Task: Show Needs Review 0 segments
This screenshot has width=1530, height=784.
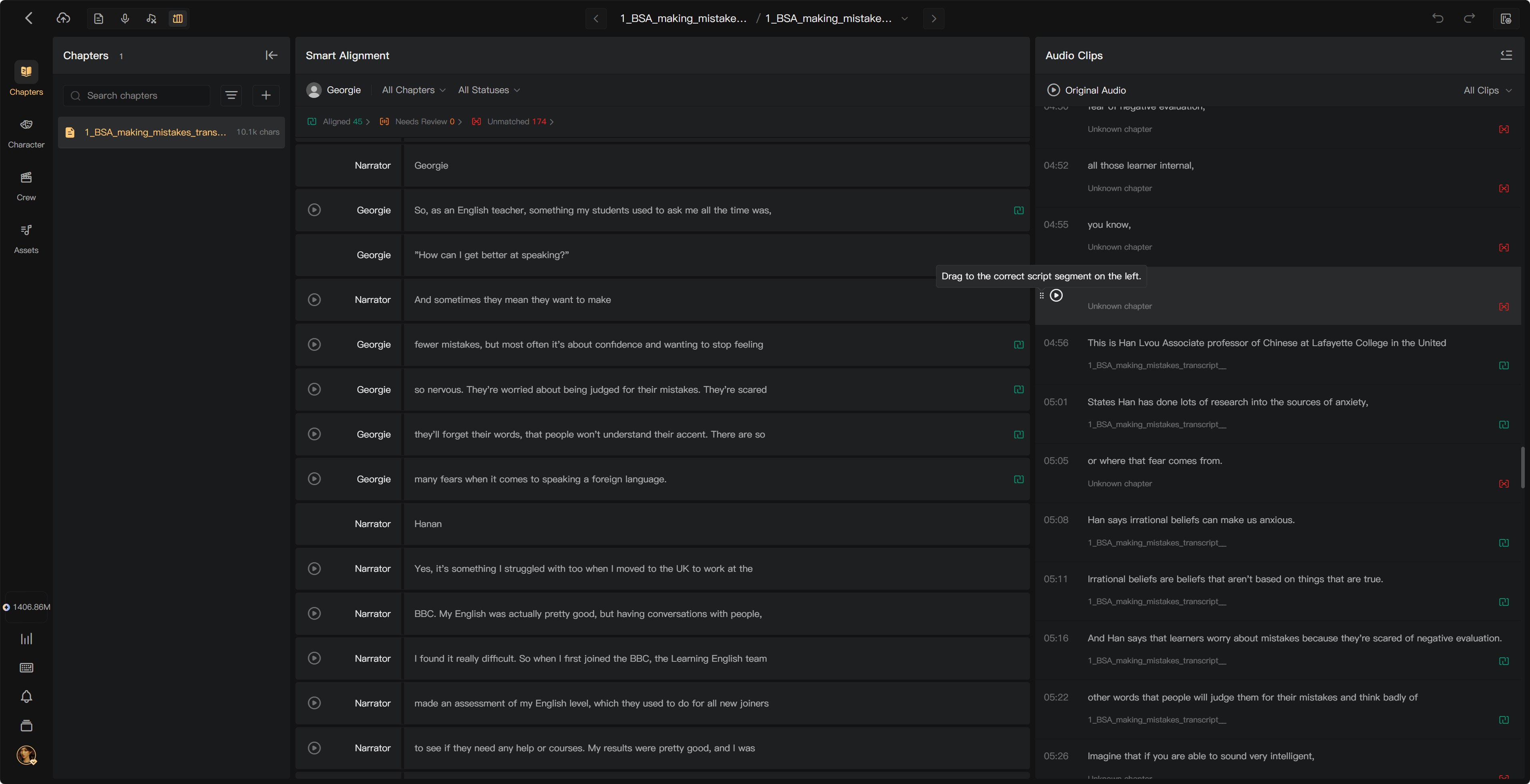Action: (x=421, y=121)
